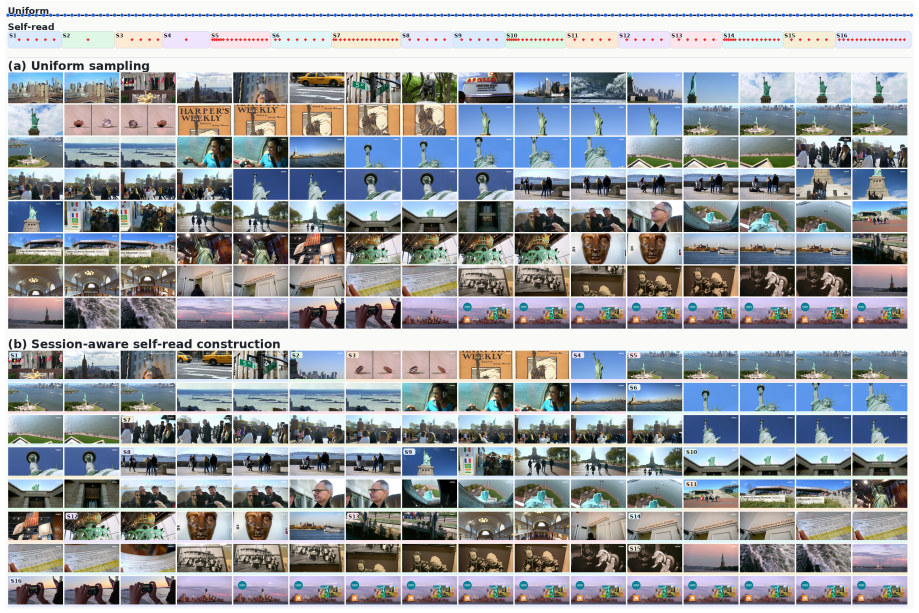Select session S4 segment in Self-read timeline
Viewport: 919px width, 613px height.
186,40
